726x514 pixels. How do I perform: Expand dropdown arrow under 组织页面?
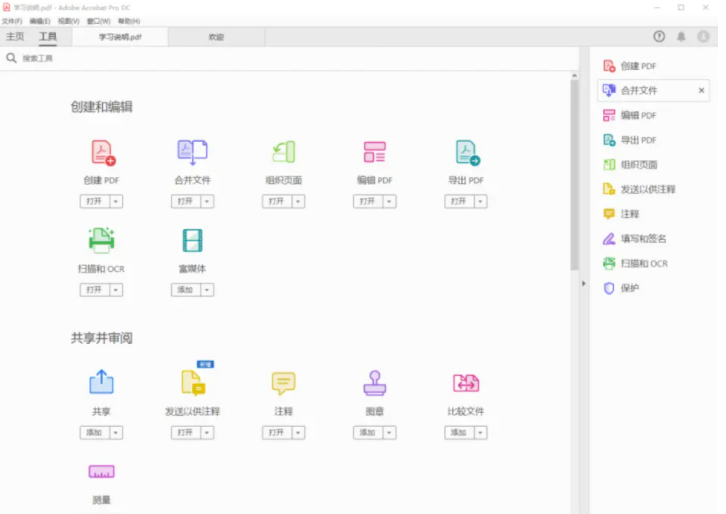[x=298, y=201]
